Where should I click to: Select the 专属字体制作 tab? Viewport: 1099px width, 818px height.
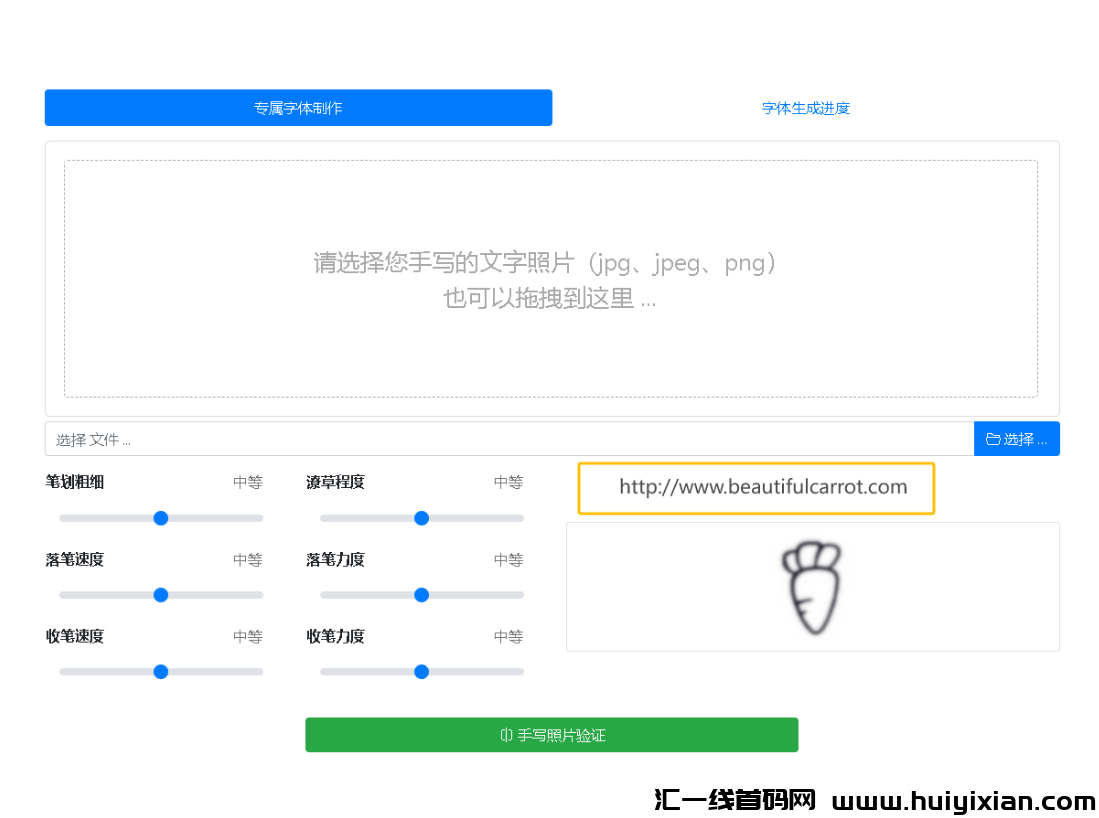pyautogui.click(x=298, y=107)
